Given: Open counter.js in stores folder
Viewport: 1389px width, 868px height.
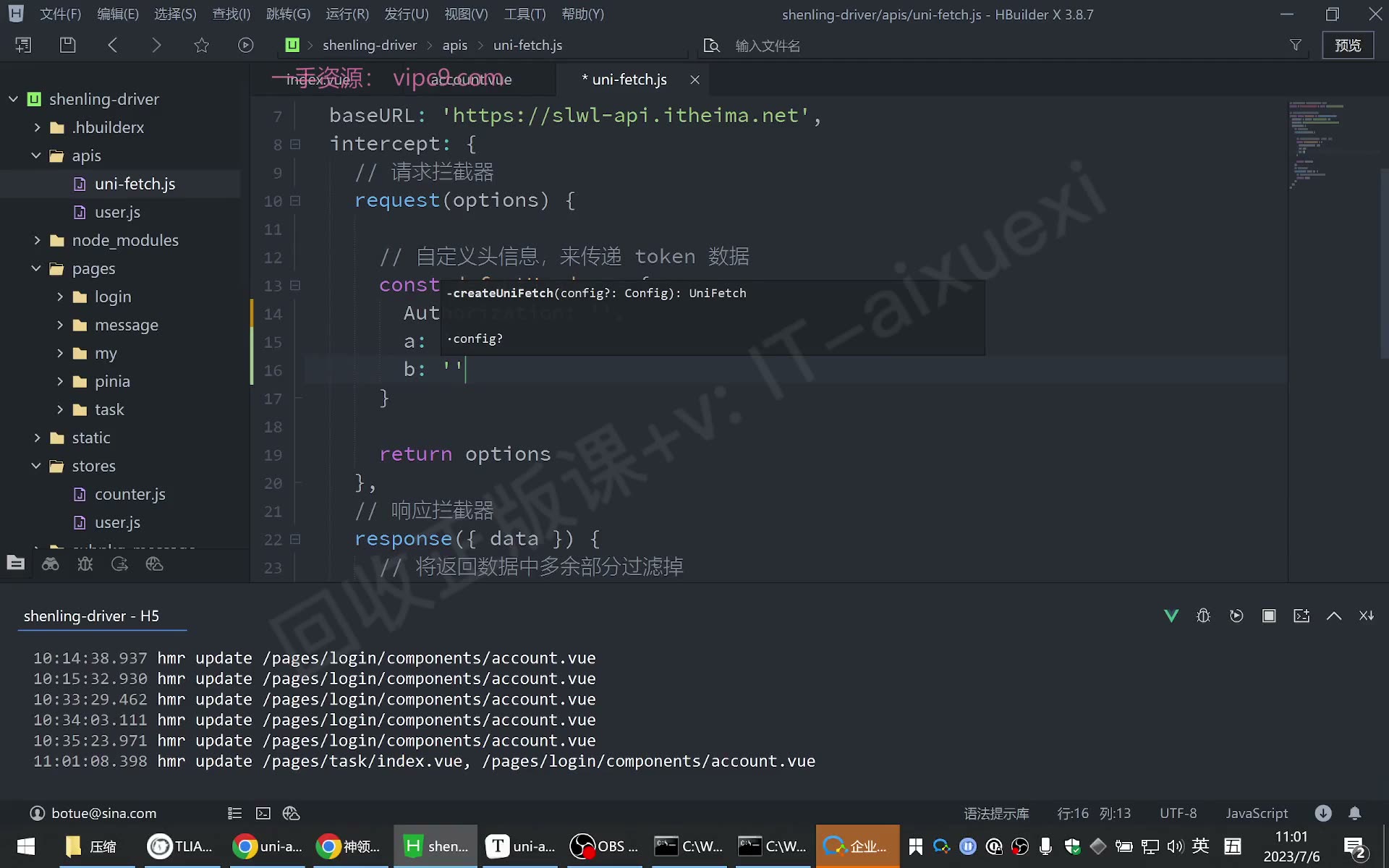Looking at the screenshot, I should click(130, 494).
